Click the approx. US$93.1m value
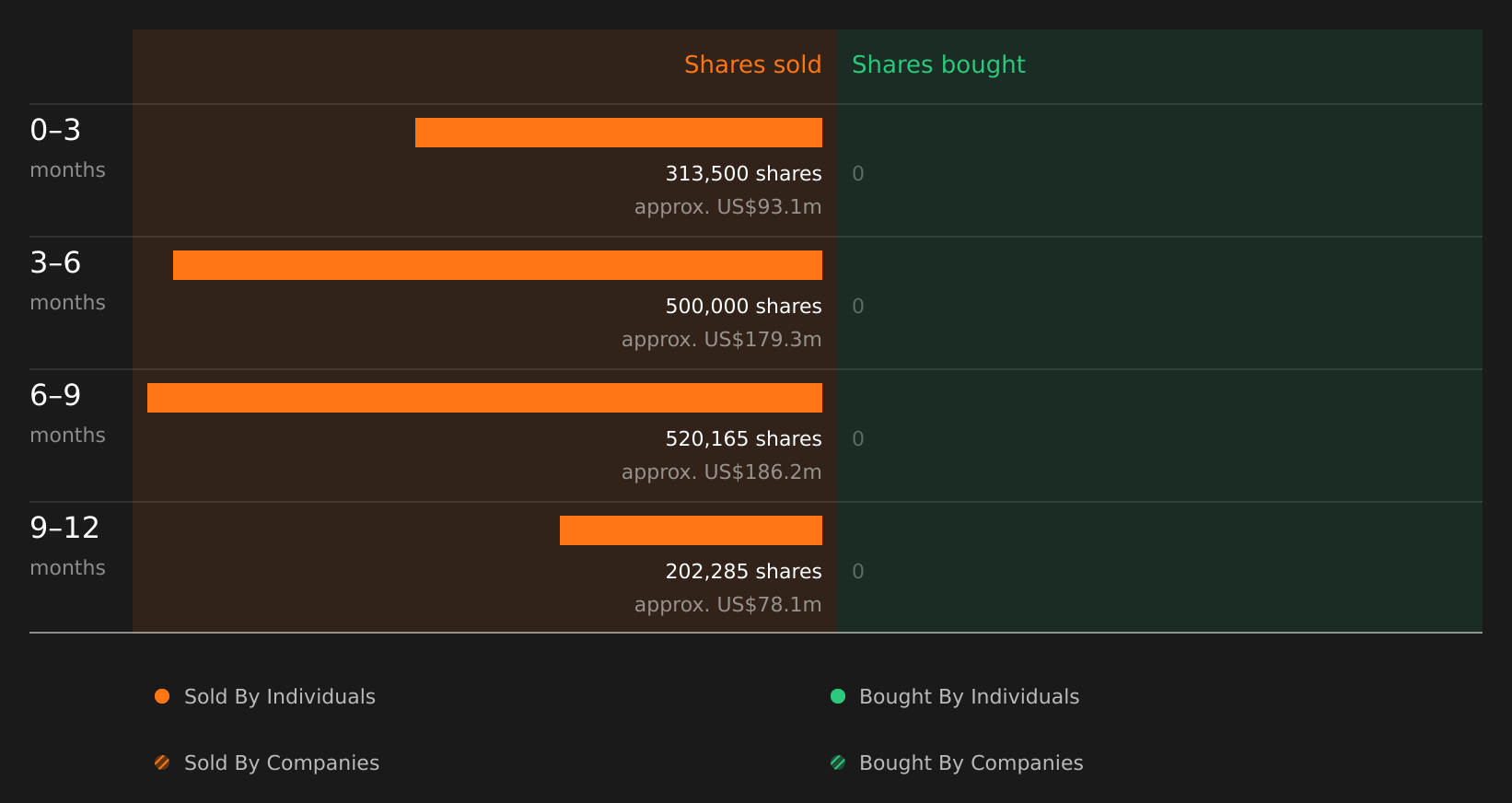This screenshot has width=1512, height=803. tap(727, 207)
